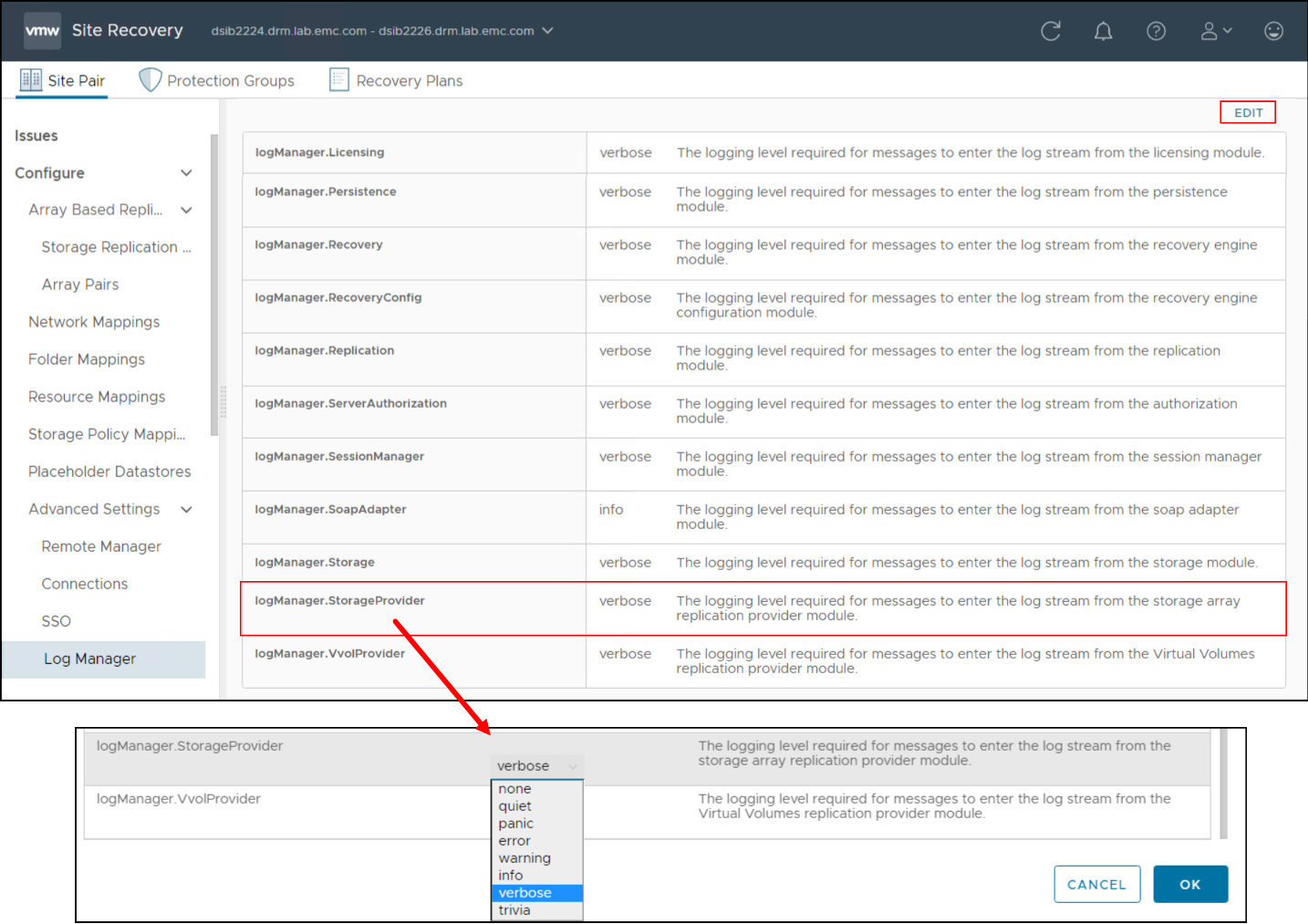Switch to the Site Pair tab

62,80
